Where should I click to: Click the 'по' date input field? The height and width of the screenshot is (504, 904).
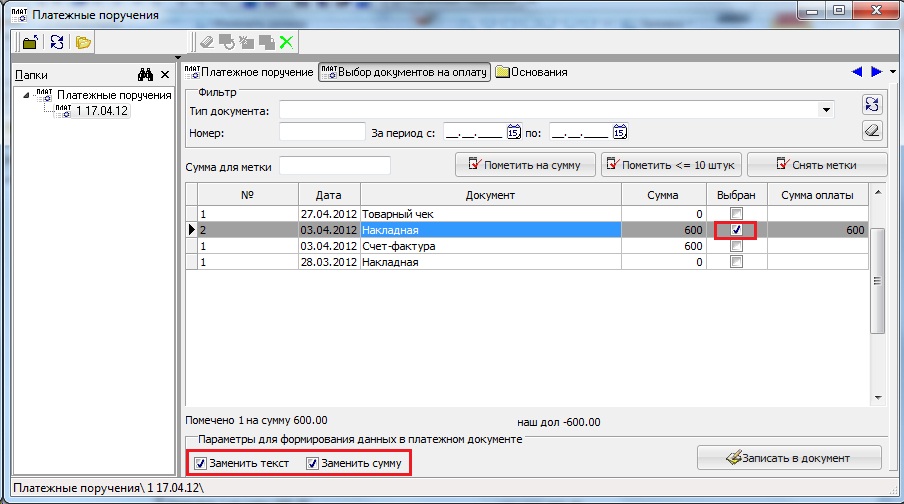pyautogui.click(x=581, y=133)
